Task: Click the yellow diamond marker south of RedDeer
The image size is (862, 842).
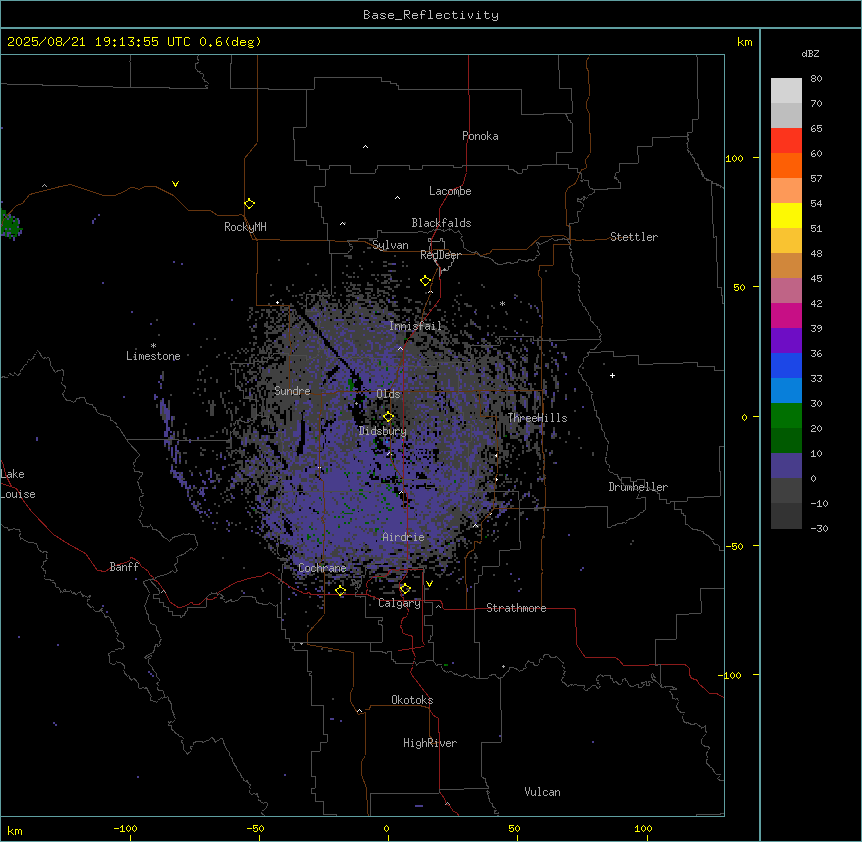Action: (426, 281)
